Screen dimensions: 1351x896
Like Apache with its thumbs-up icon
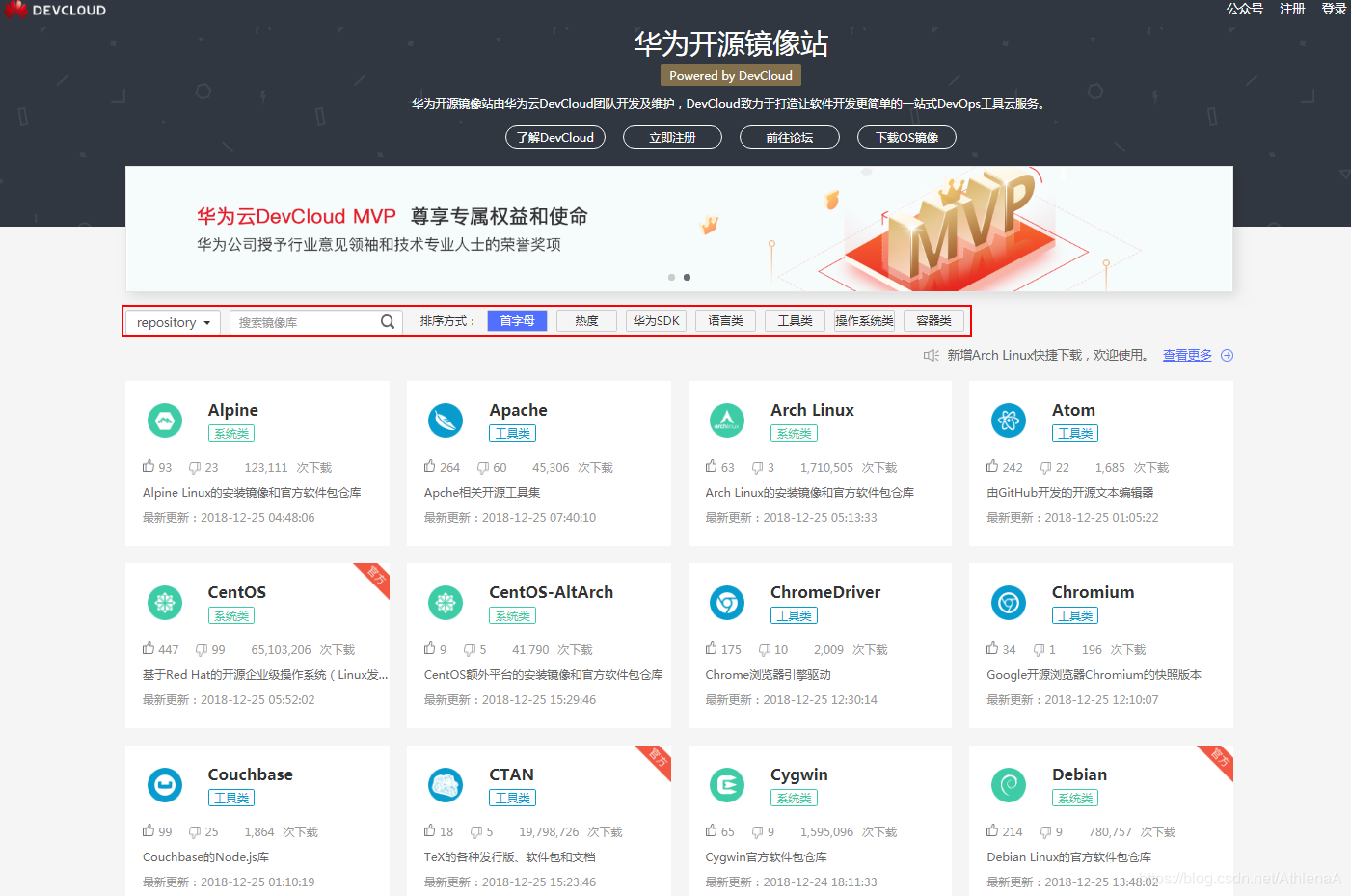(x=430, y=466)
